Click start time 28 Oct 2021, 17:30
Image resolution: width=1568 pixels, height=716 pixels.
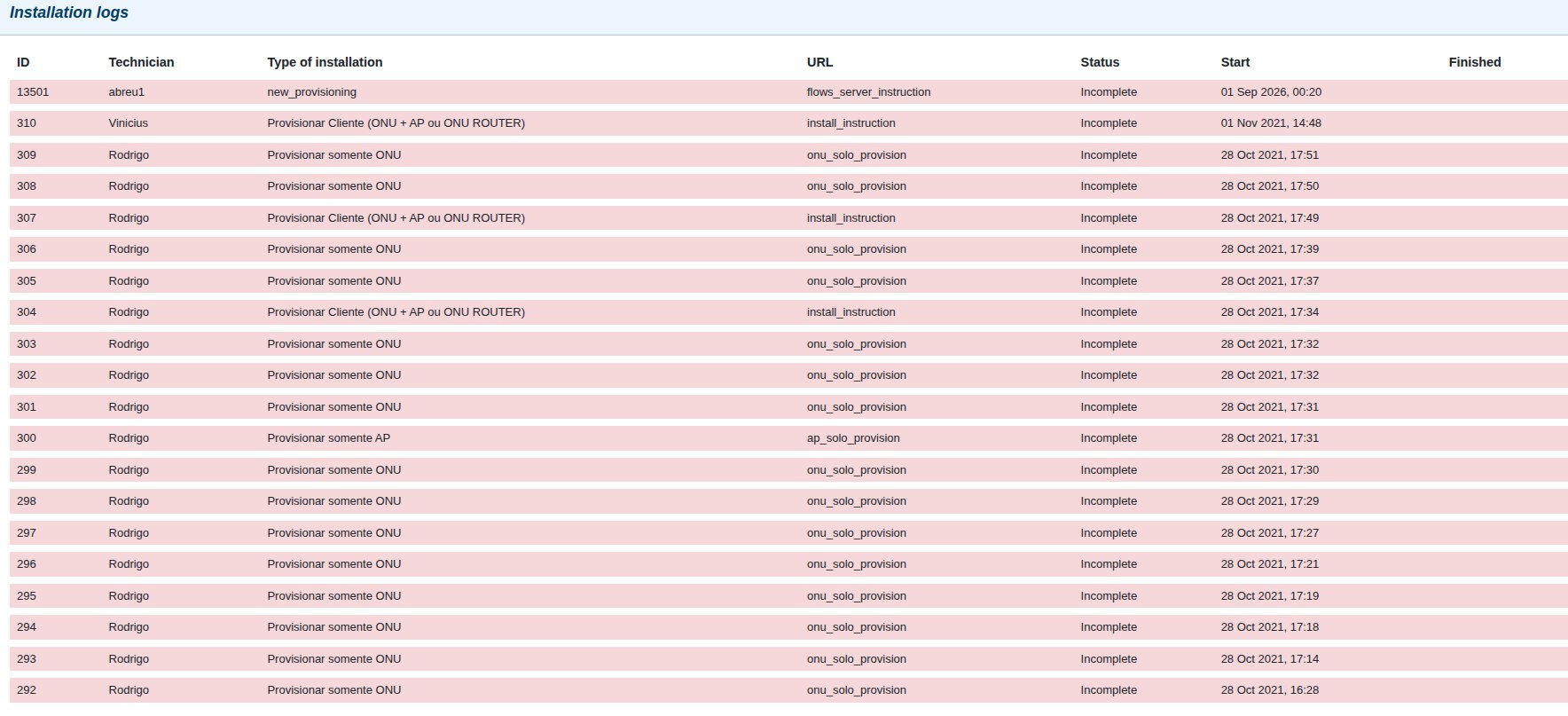[x=1269, y=470]
